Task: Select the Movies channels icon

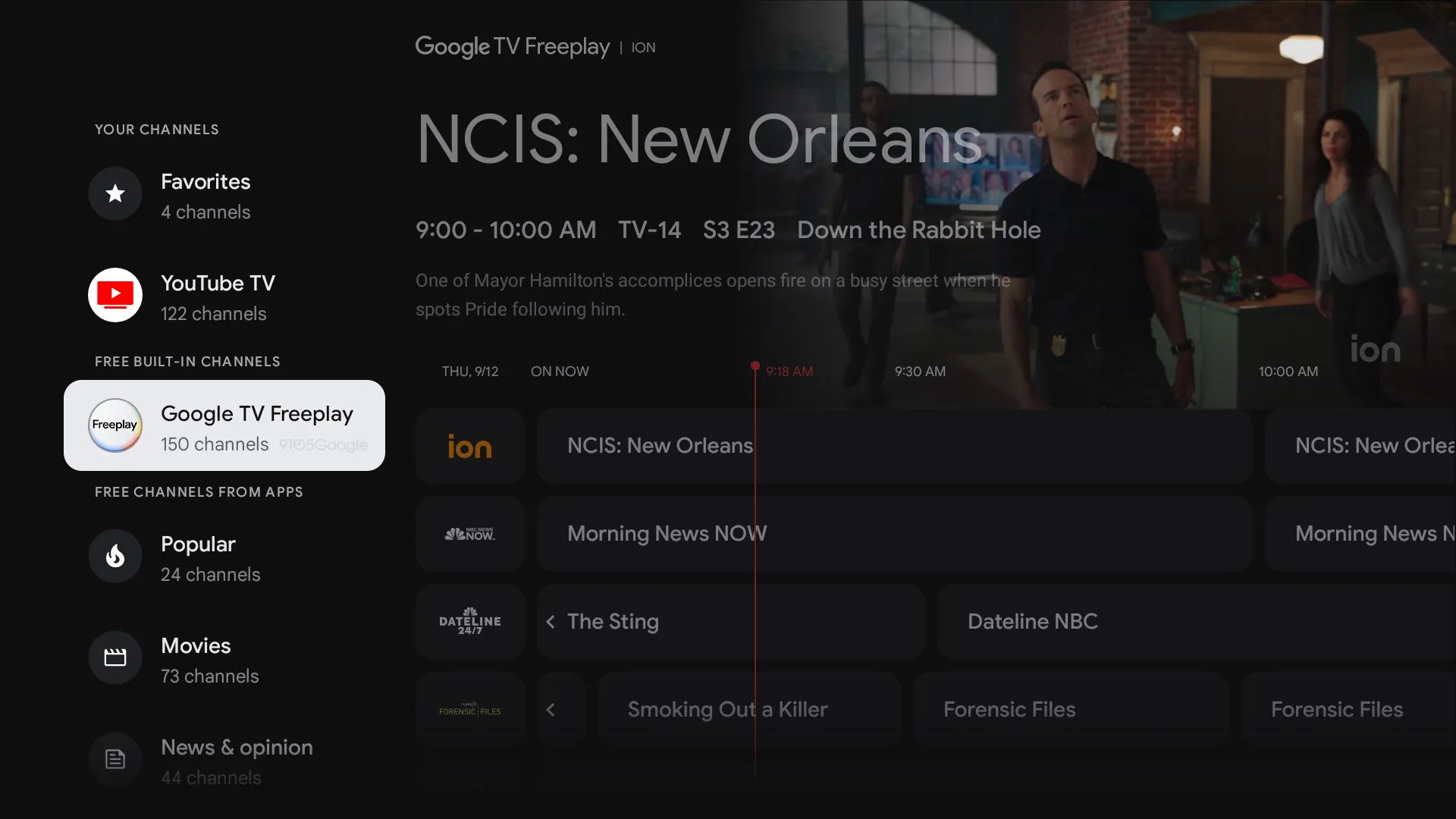Action: click(x=115, y=656)
